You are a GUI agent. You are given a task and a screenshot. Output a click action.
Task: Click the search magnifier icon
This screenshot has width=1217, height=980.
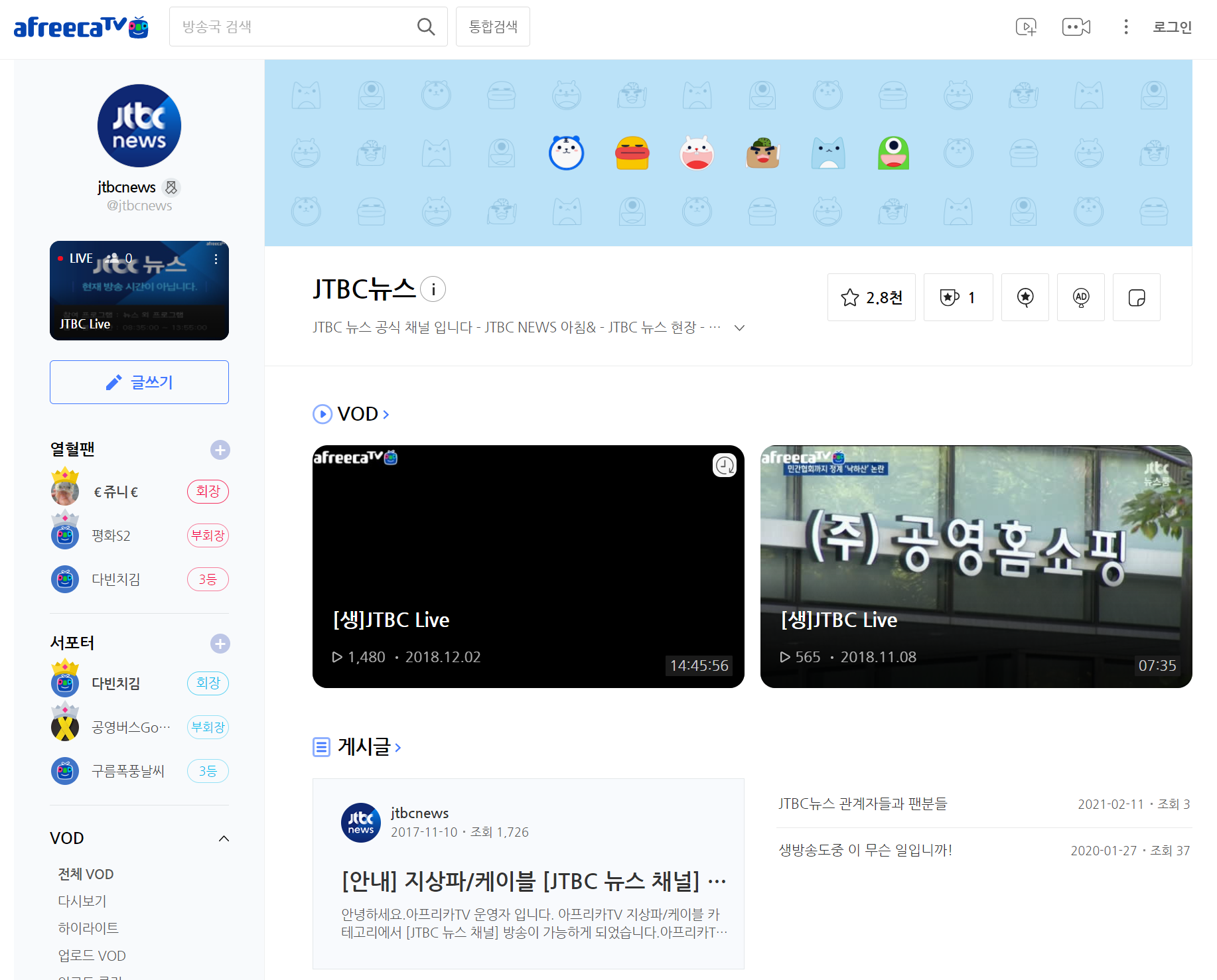point(426,27)
